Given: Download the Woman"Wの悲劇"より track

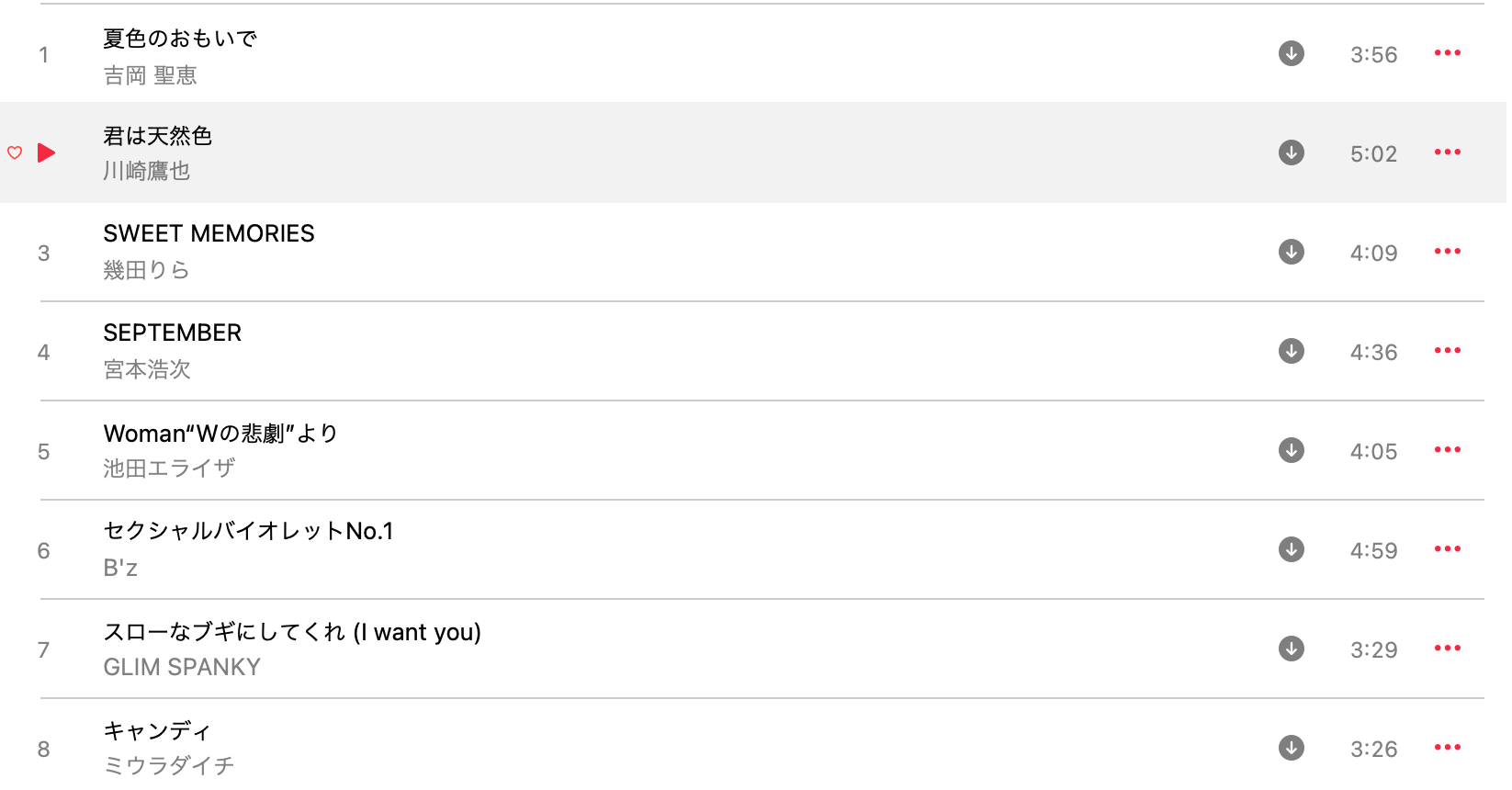Looking at the screenshot, I should (1291, 450).
